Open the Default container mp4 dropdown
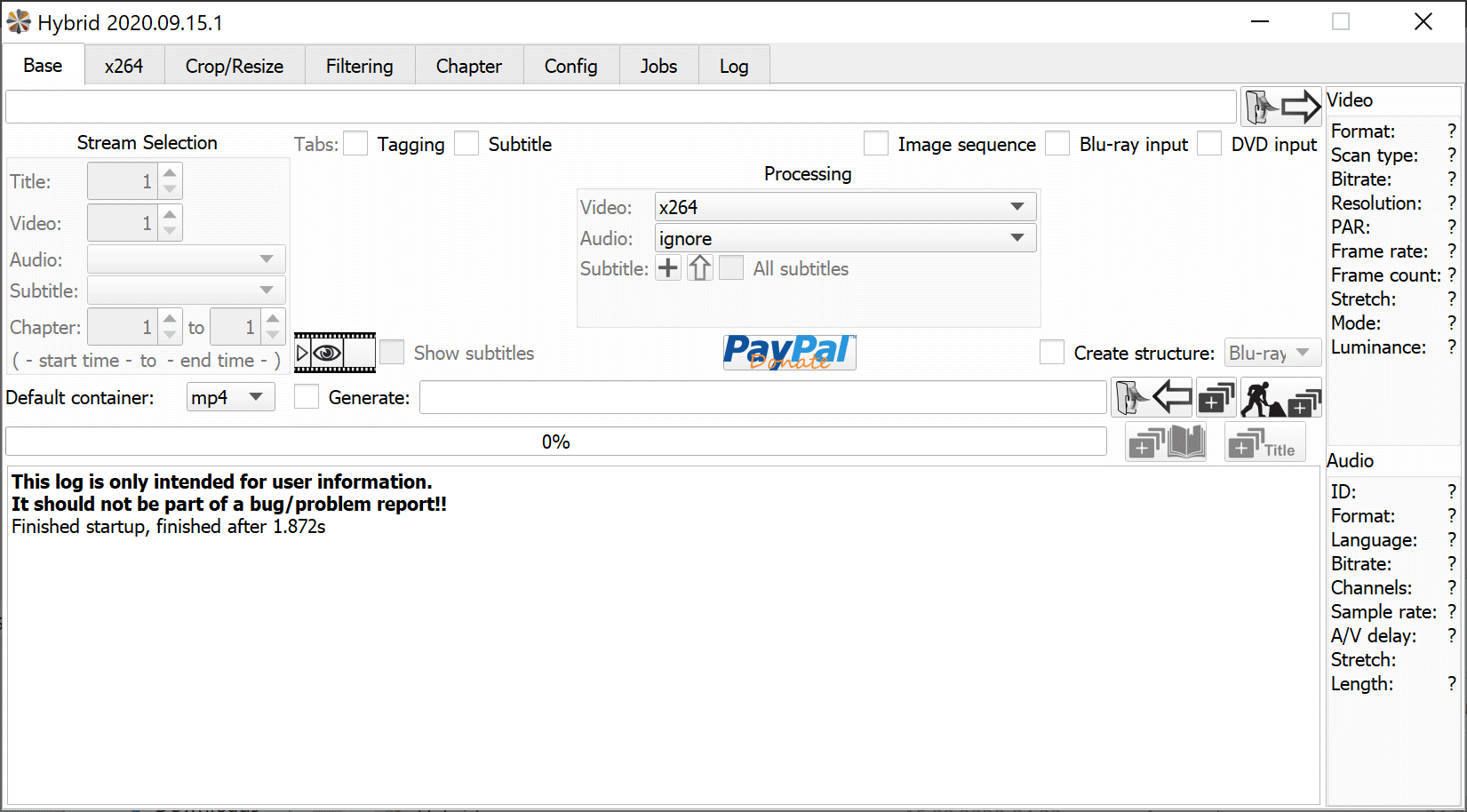The width and height of the screenshot is (1467, 812). (229, 397)
